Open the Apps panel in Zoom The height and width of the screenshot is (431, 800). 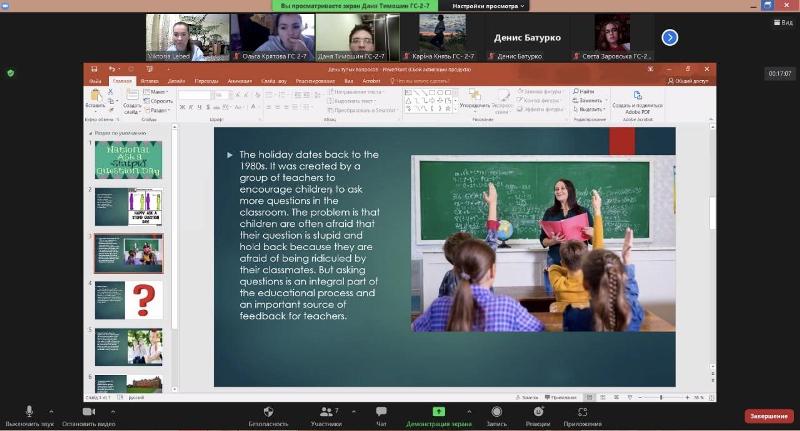click(583, 414)
